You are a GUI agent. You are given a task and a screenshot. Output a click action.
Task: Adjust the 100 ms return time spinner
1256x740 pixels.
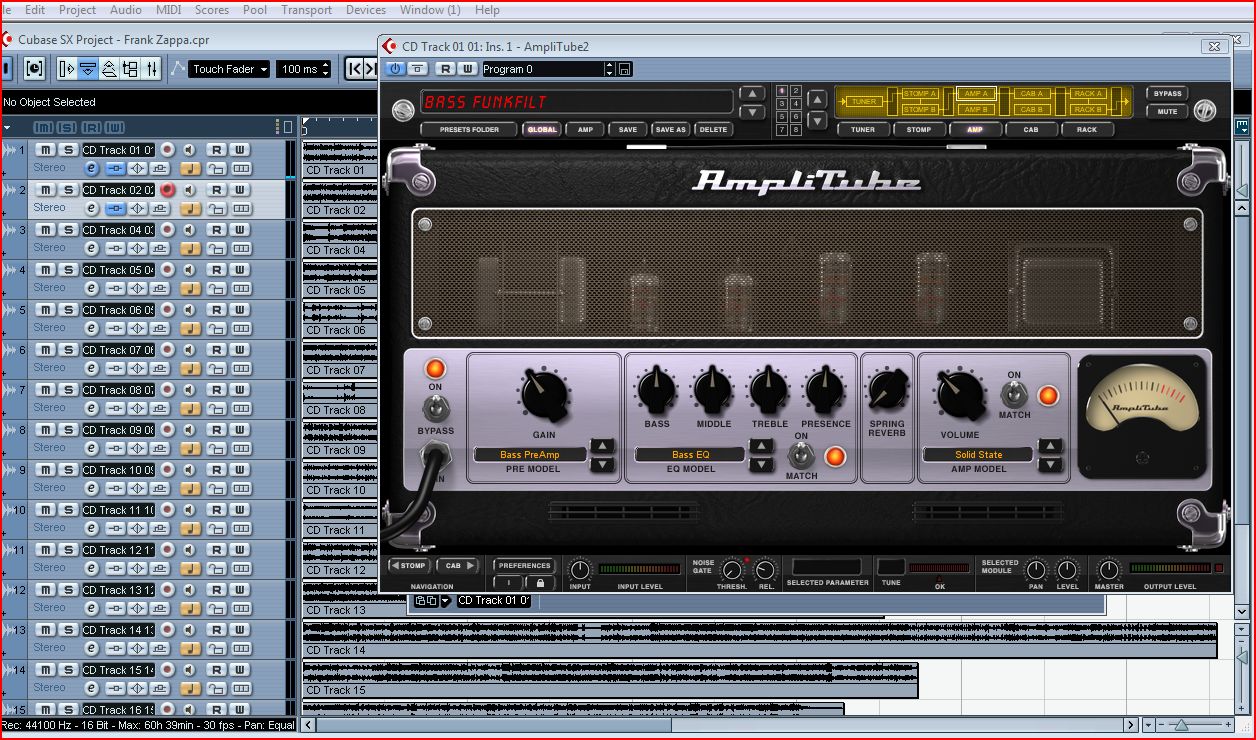pyautogui.click(x=326, y=69)
